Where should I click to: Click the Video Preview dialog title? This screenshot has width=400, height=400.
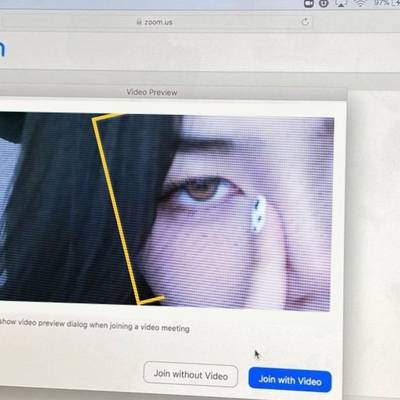152,92
